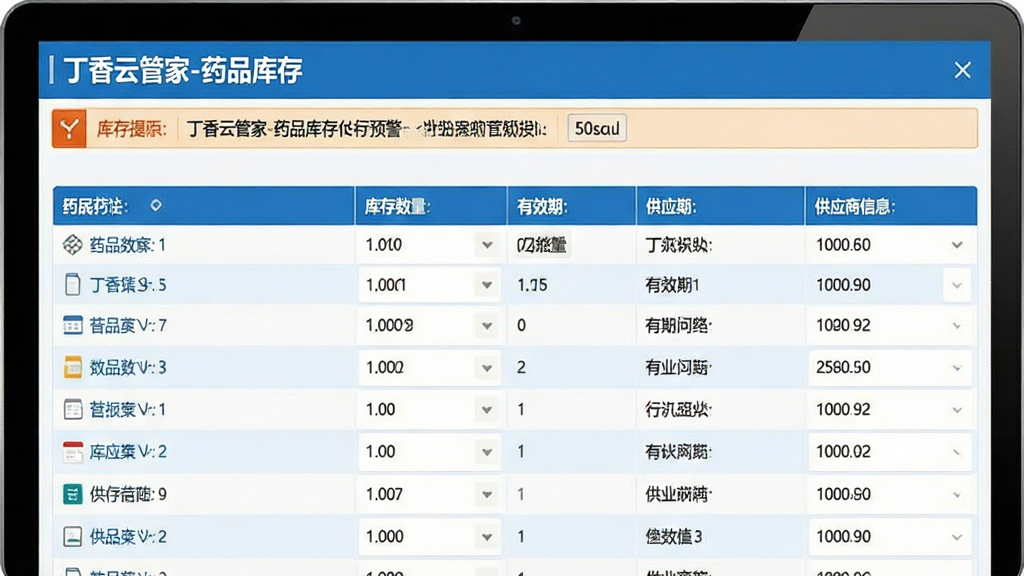
Task: Select the row name ending in V: 3
Action: [128, 368]
